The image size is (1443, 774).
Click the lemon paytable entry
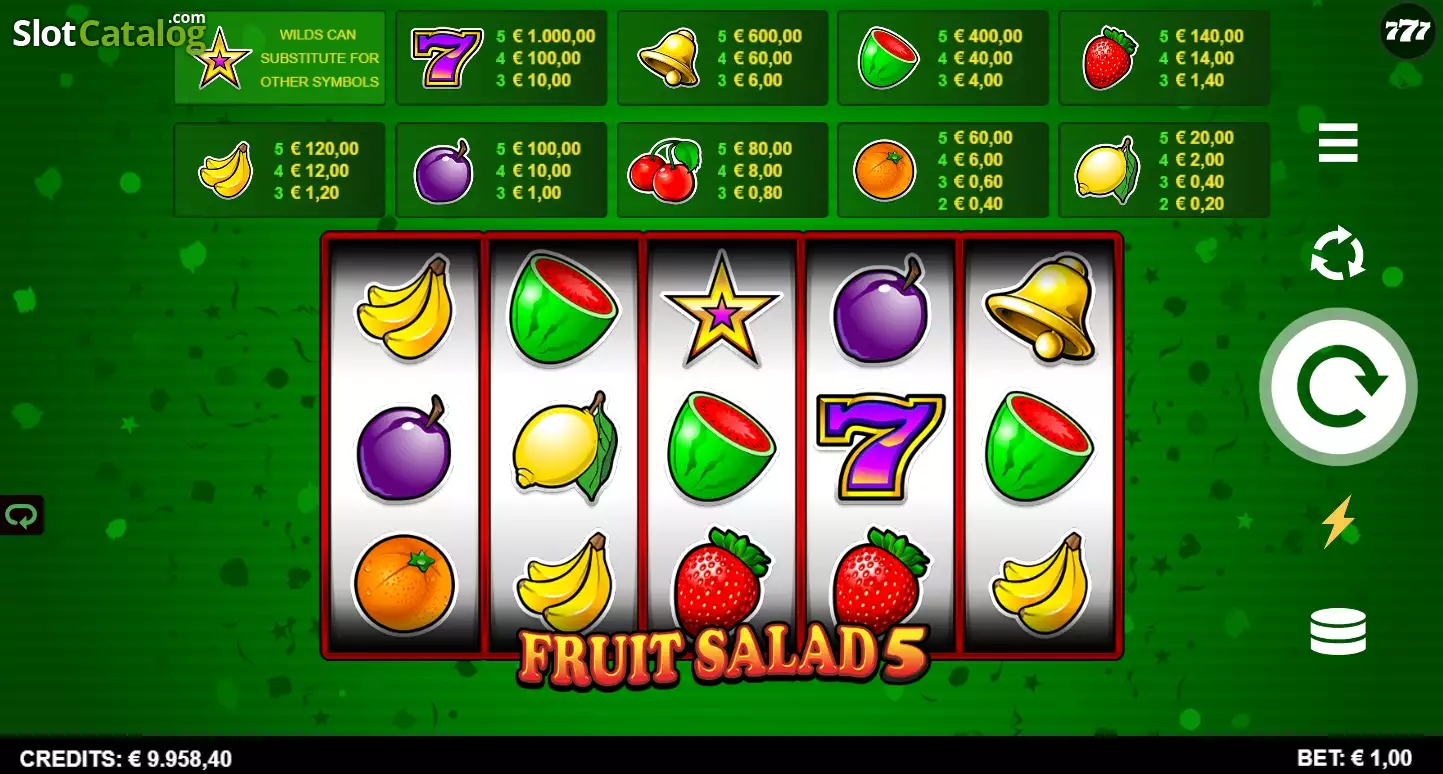tap(1164, 170)
